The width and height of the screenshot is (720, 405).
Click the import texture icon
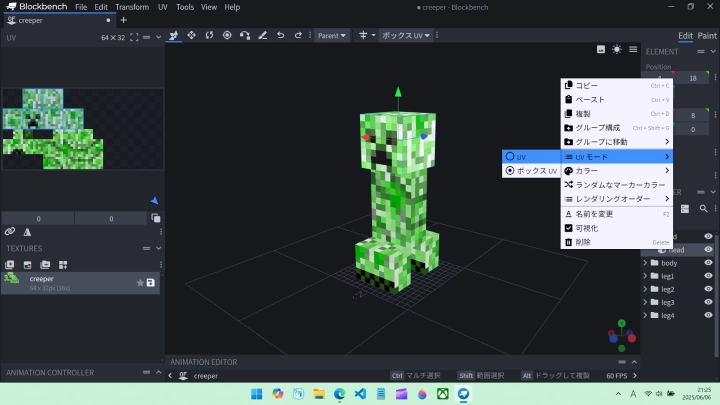click(x=10, y=264)
